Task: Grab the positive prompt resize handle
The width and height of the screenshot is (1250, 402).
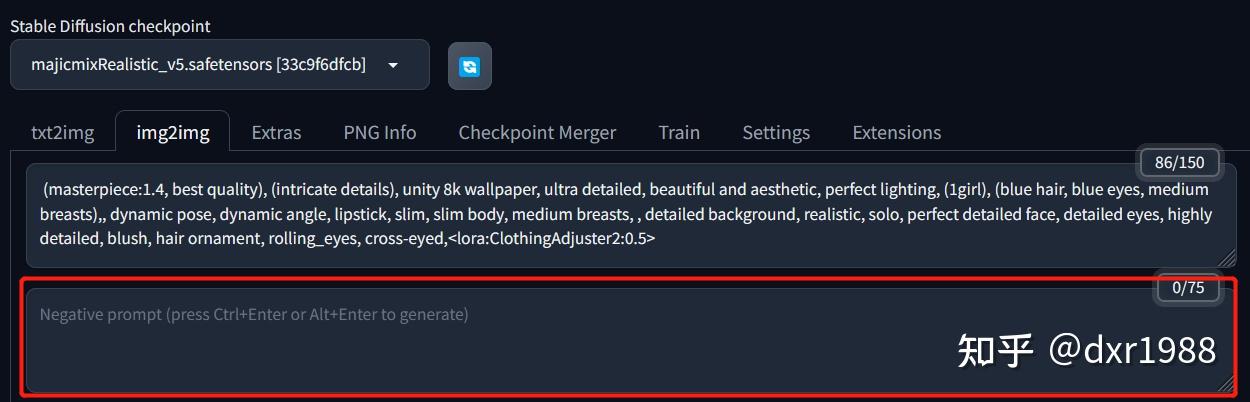Action: (1226, 258)
